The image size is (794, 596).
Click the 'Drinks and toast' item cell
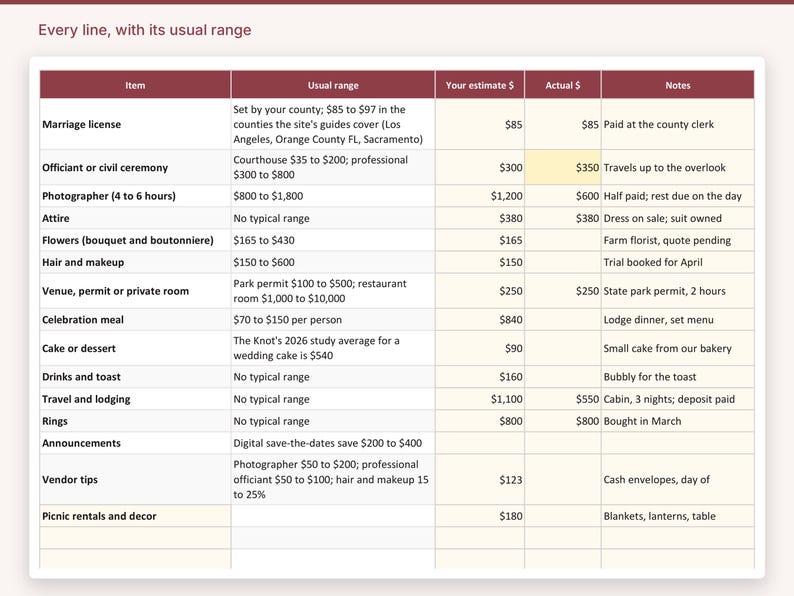click(x=135, y=377)
